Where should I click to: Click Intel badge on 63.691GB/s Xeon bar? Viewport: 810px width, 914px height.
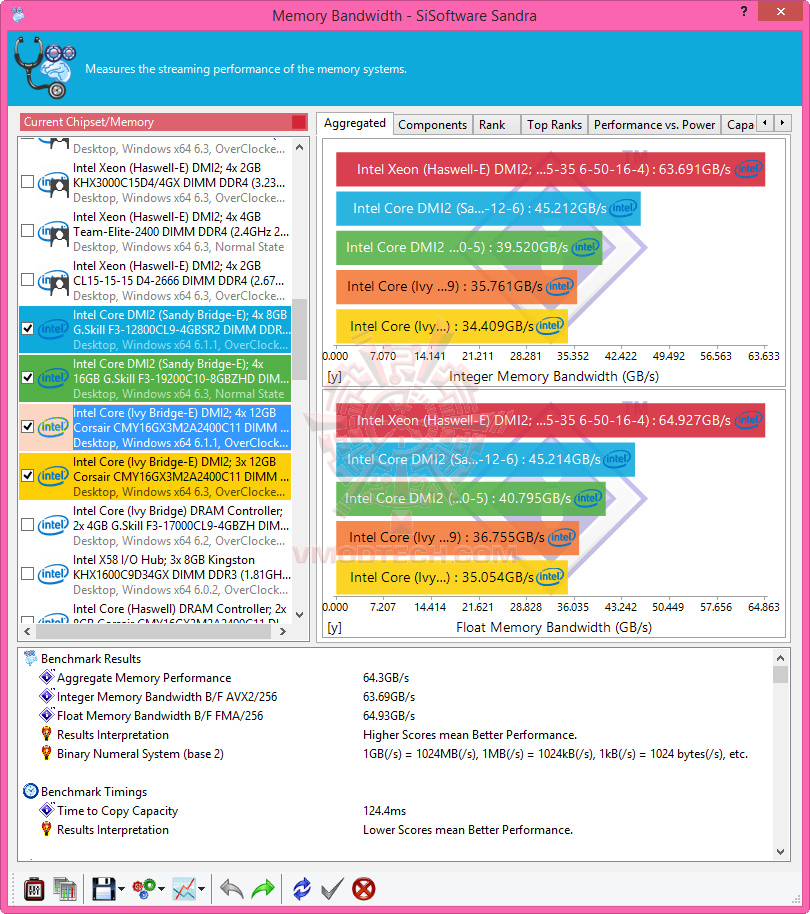748,170
